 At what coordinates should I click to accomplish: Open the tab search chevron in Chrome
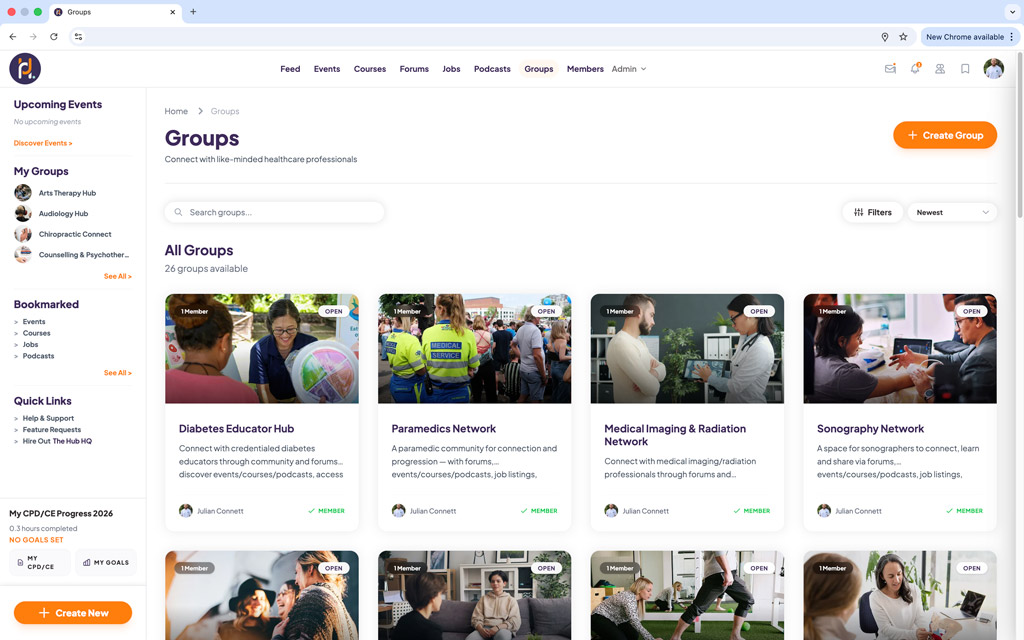(1012, 12)
